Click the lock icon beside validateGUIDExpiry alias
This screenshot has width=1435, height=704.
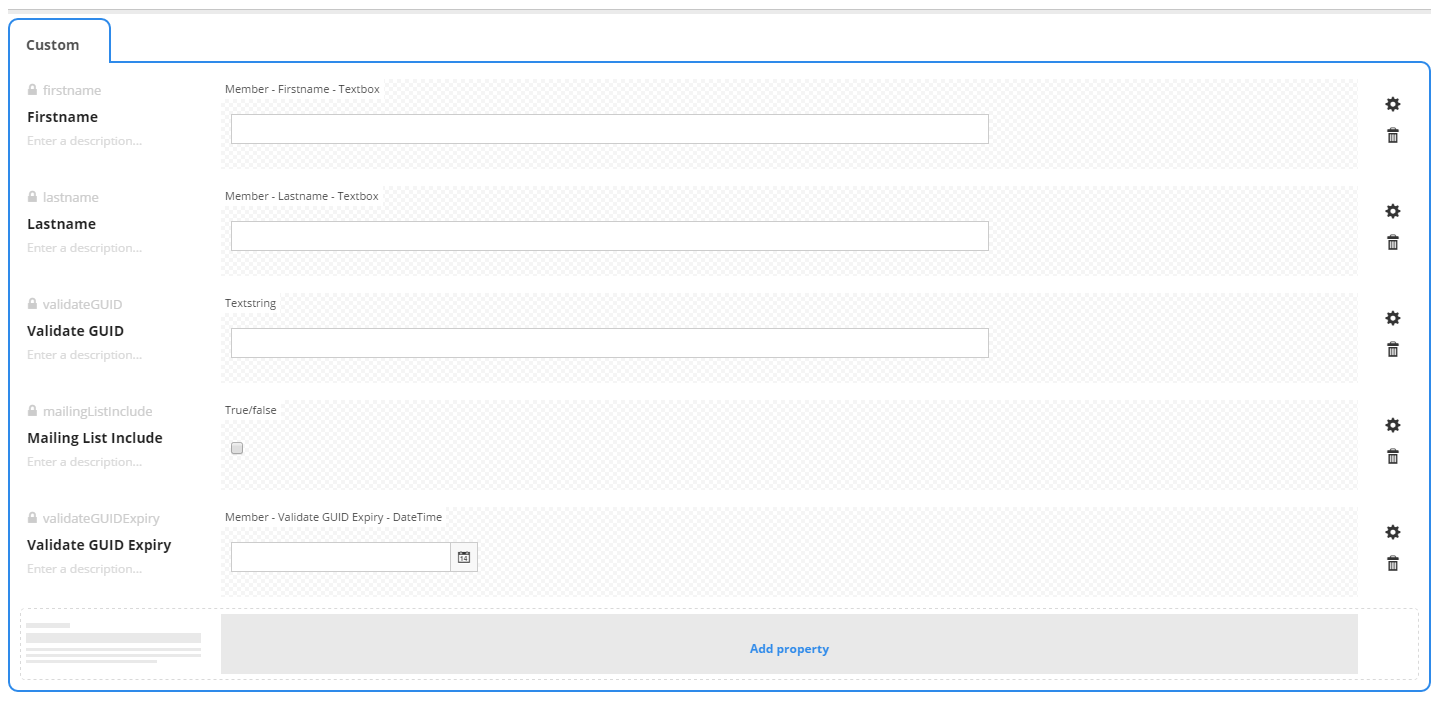pyautogui.click(x=32, y=518)
